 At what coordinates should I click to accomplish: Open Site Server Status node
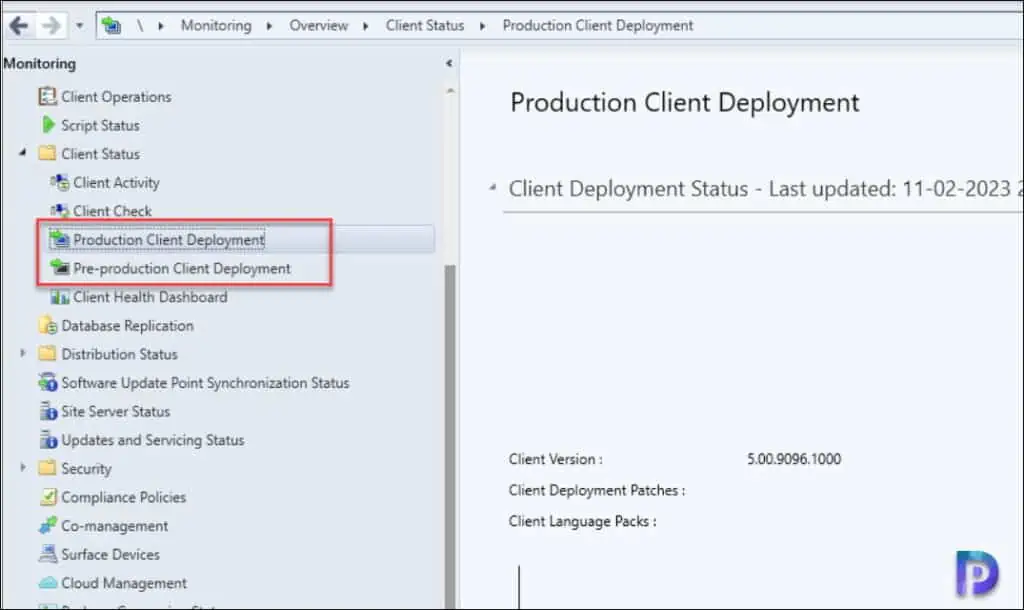coord(116,411)
